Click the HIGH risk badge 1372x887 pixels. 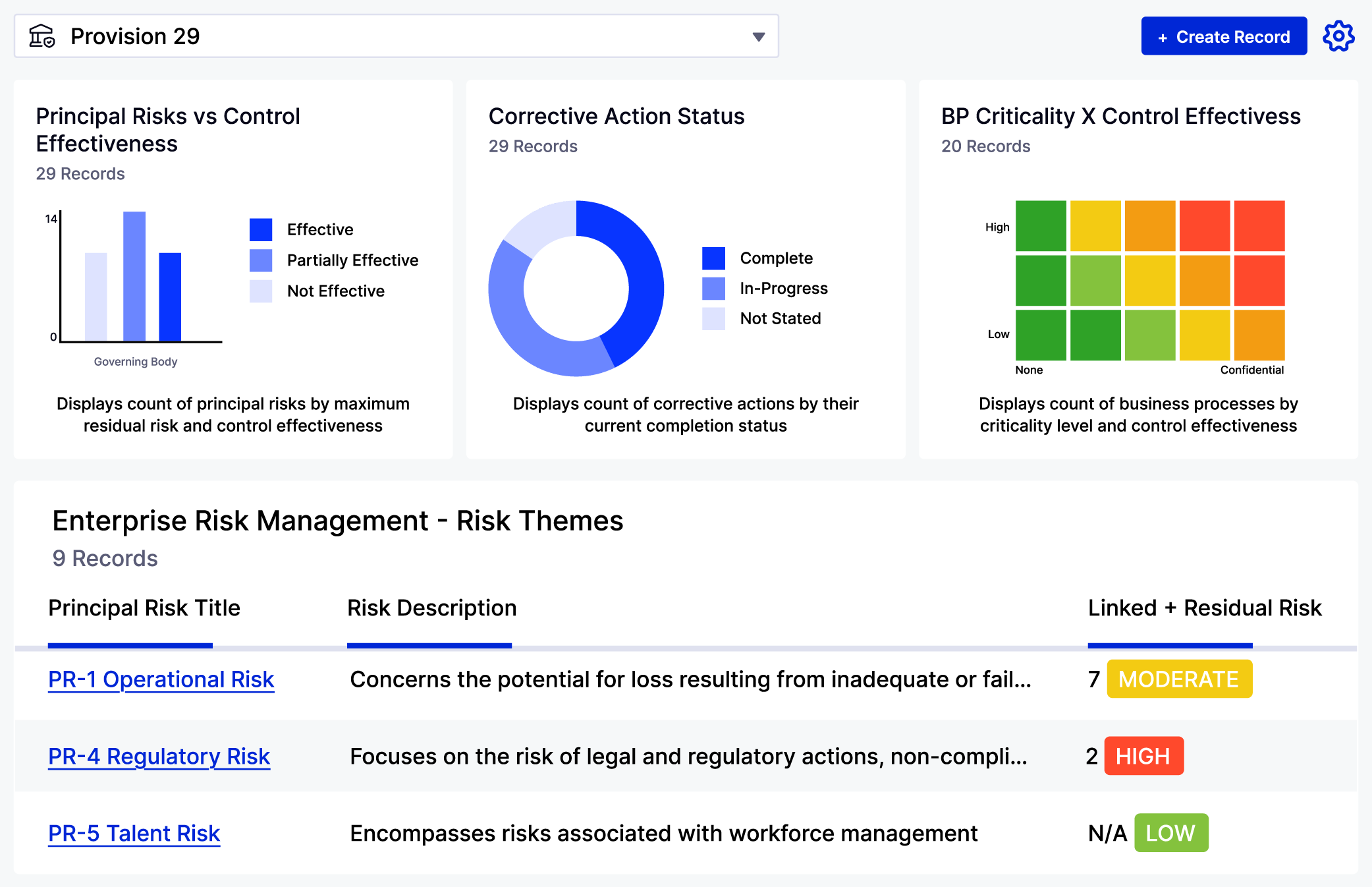pos(1143,756)
